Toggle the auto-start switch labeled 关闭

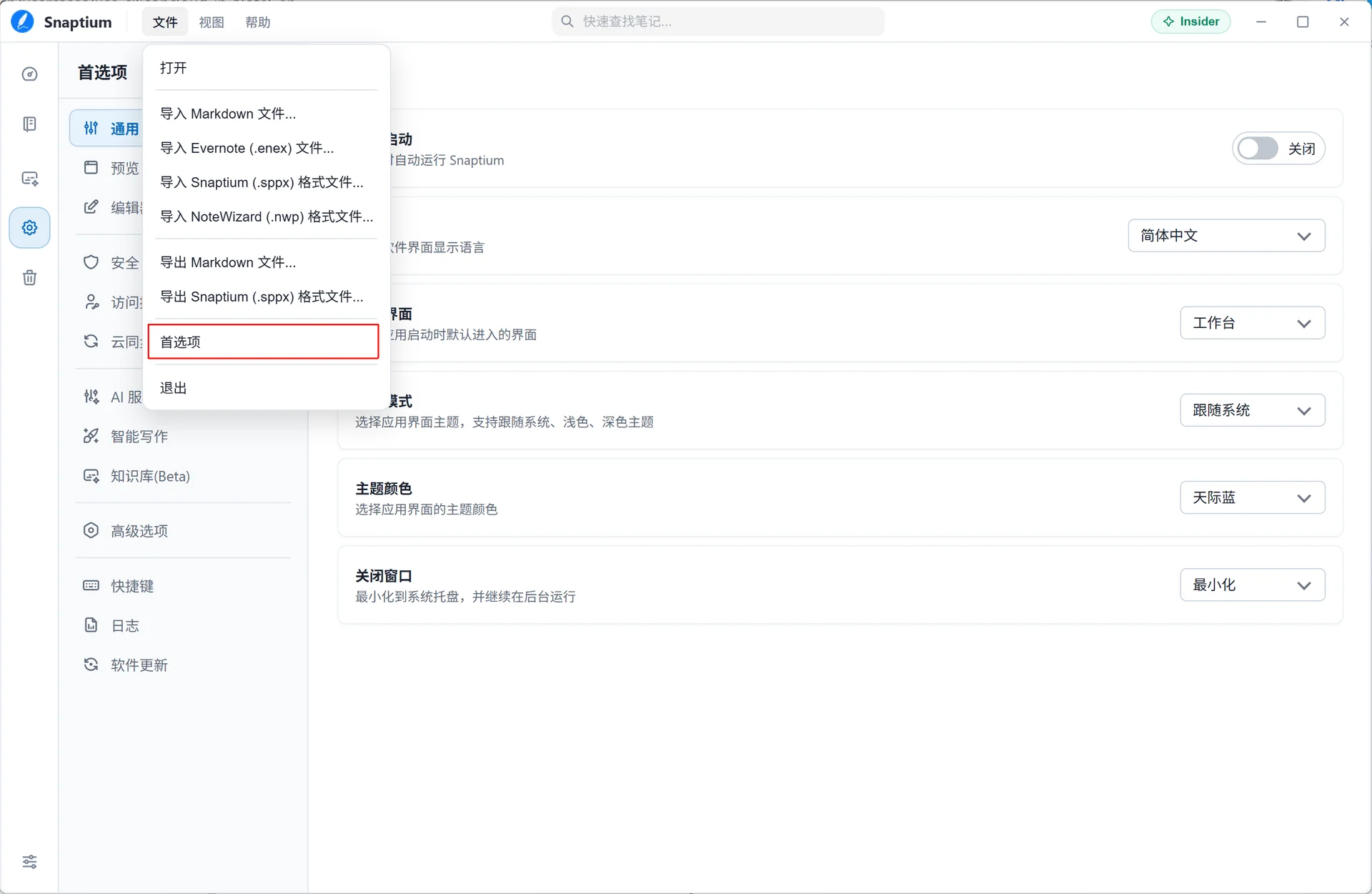tap(1258, 149)
